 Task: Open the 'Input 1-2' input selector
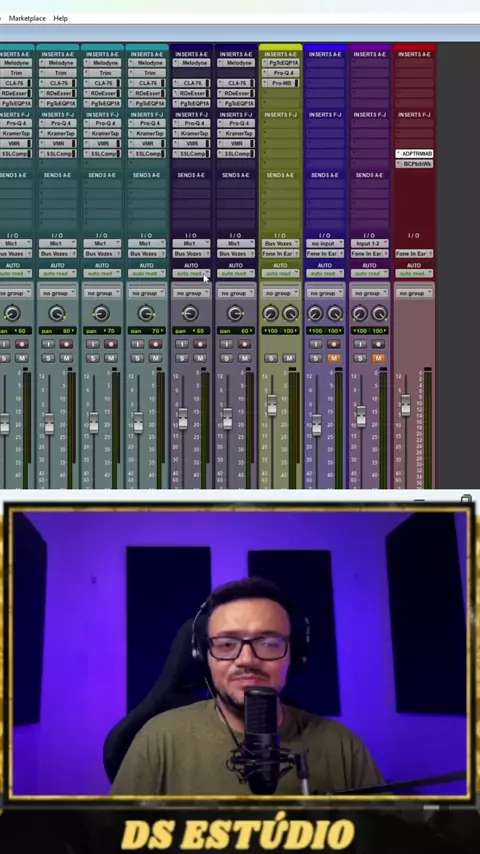point(370,243)
